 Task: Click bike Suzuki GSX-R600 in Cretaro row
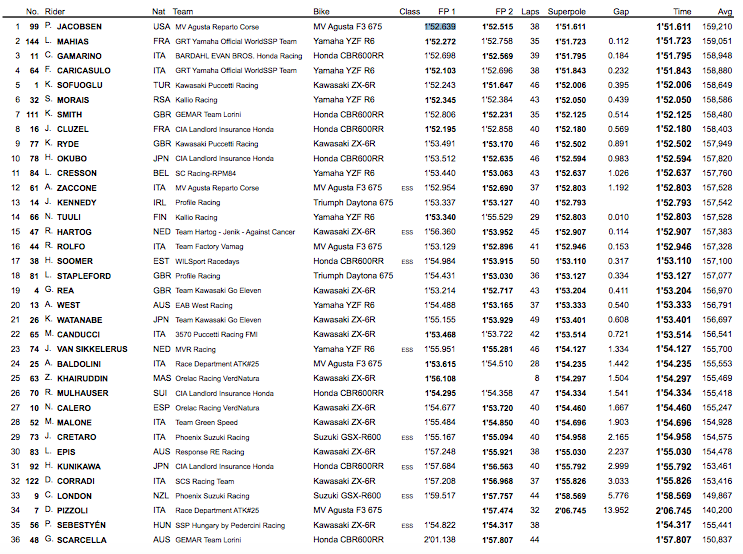click(x=347, y=437)
